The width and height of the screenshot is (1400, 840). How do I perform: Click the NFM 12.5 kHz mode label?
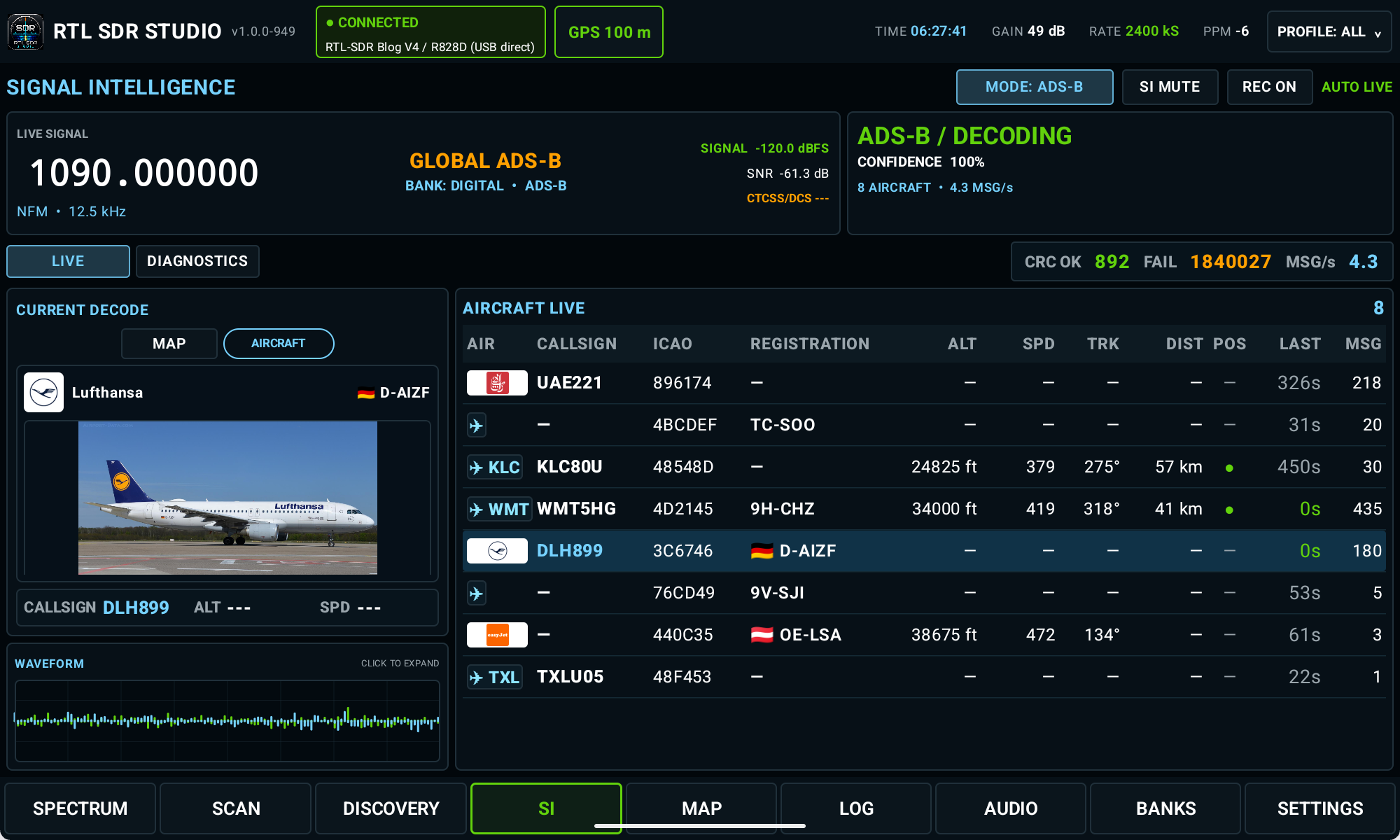(71, 211)
